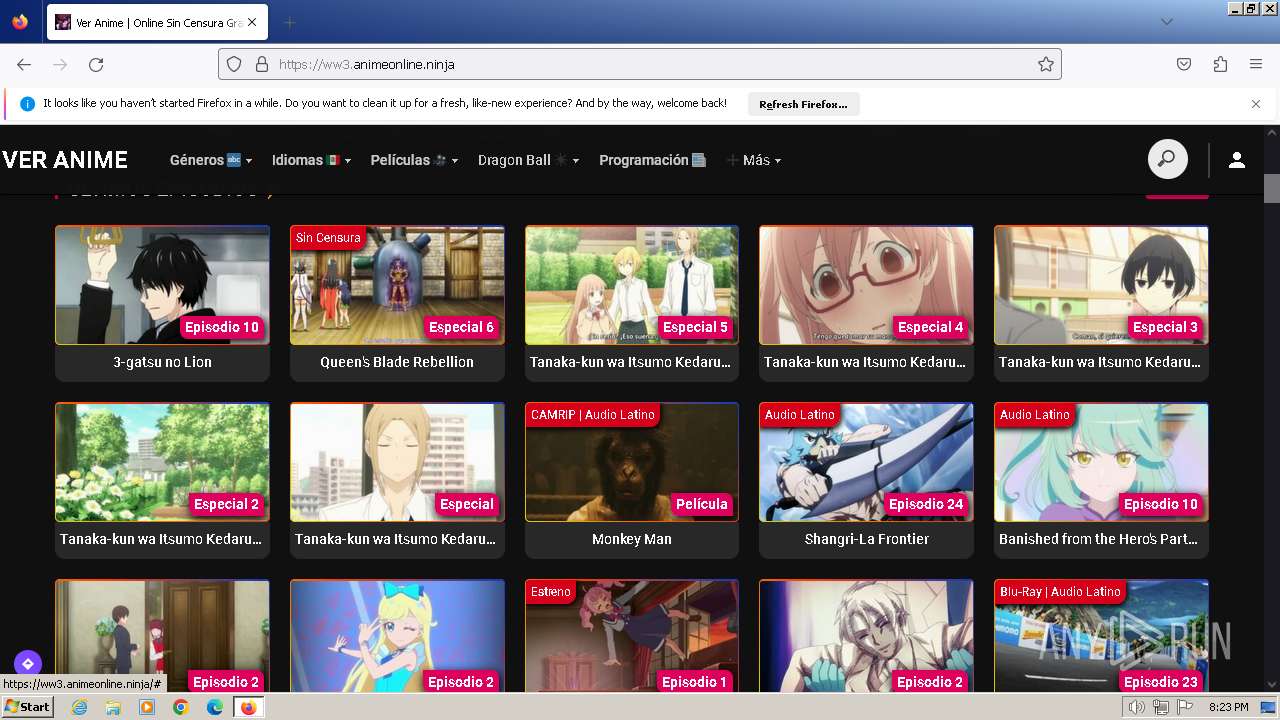
Task: Close the Ver Anime tab
Action: pyautogui.click(x=251, y=22)
